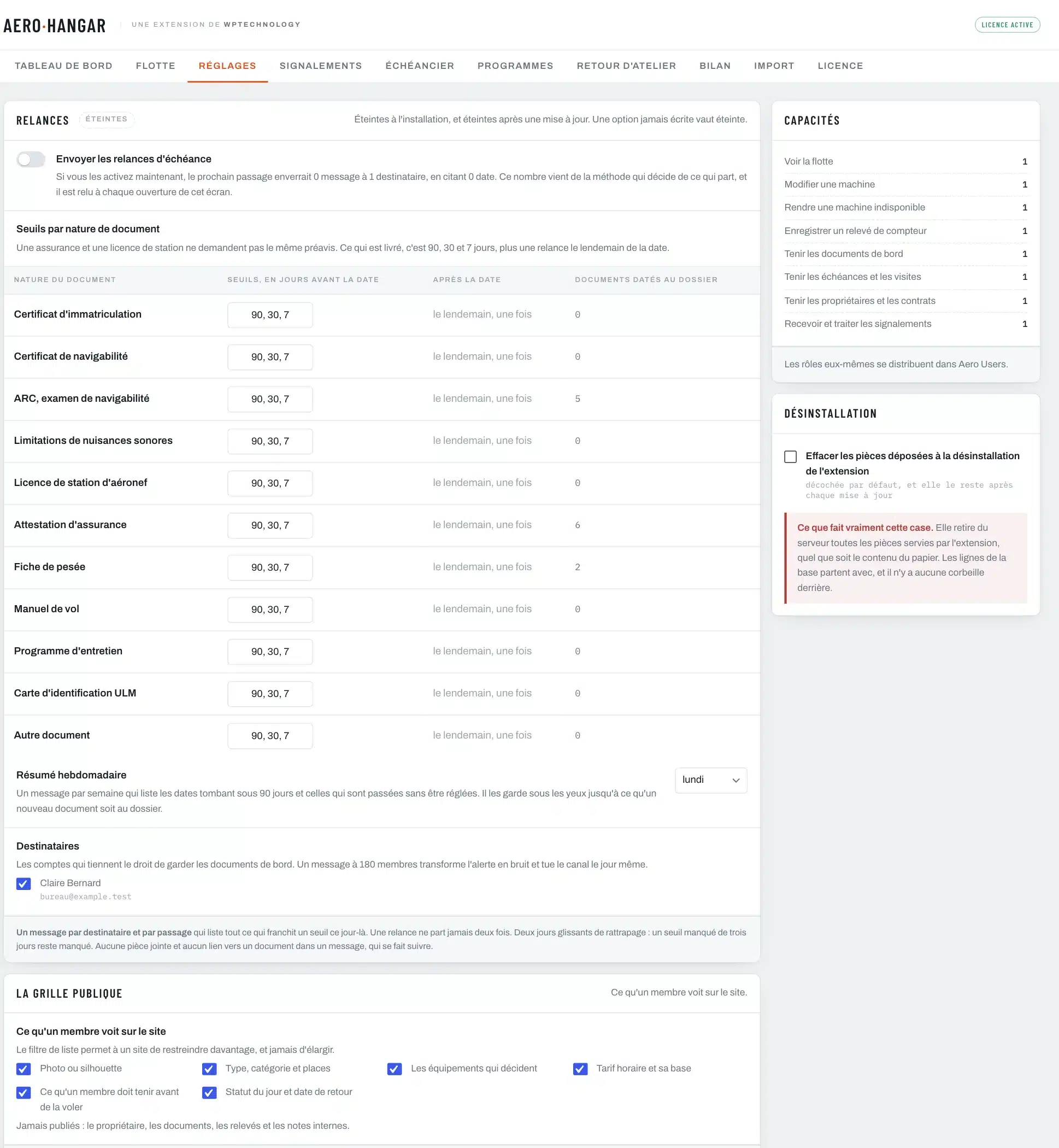Edit Certificat d'immatriculation thresholds field
1059x1148 pixels.
pyautogui.click(x=270, y=315)
